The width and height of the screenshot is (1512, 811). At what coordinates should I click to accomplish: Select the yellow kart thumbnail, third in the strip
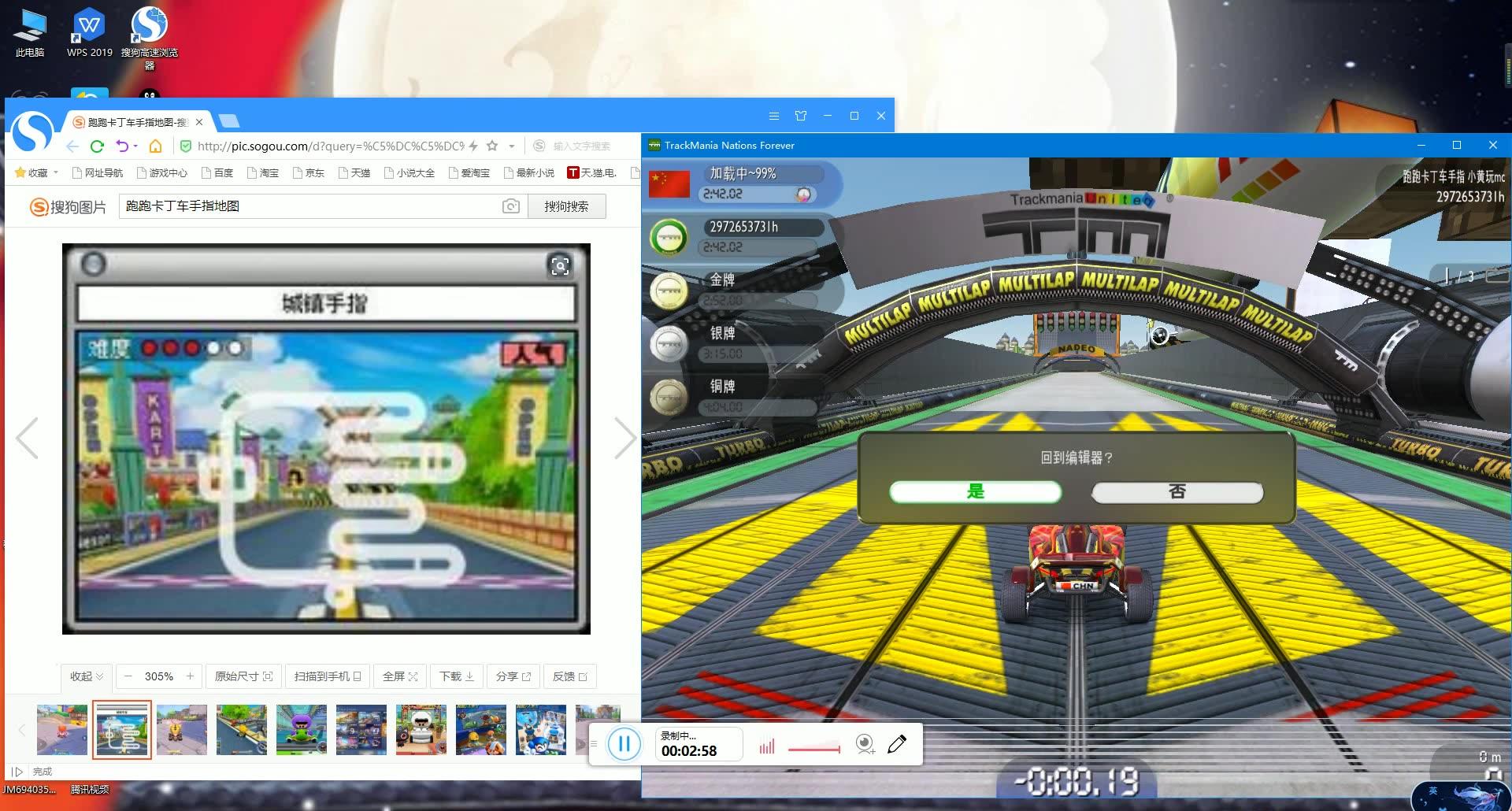coord(182,730)
